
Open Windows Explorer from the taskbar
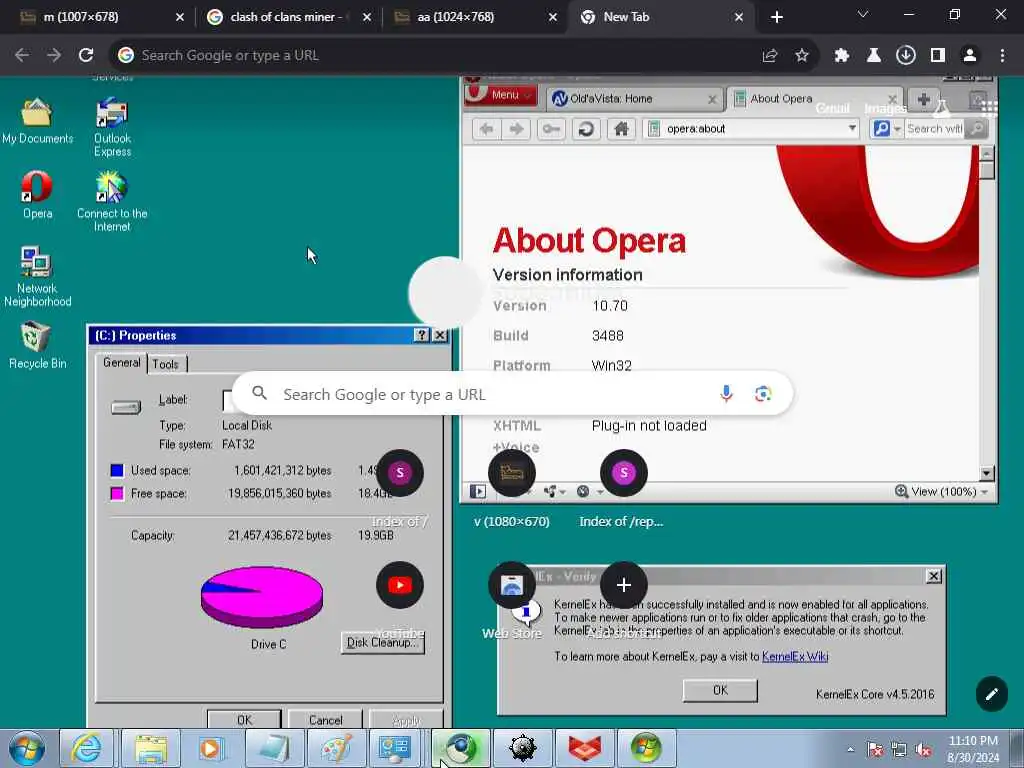(x=150, y=748)
